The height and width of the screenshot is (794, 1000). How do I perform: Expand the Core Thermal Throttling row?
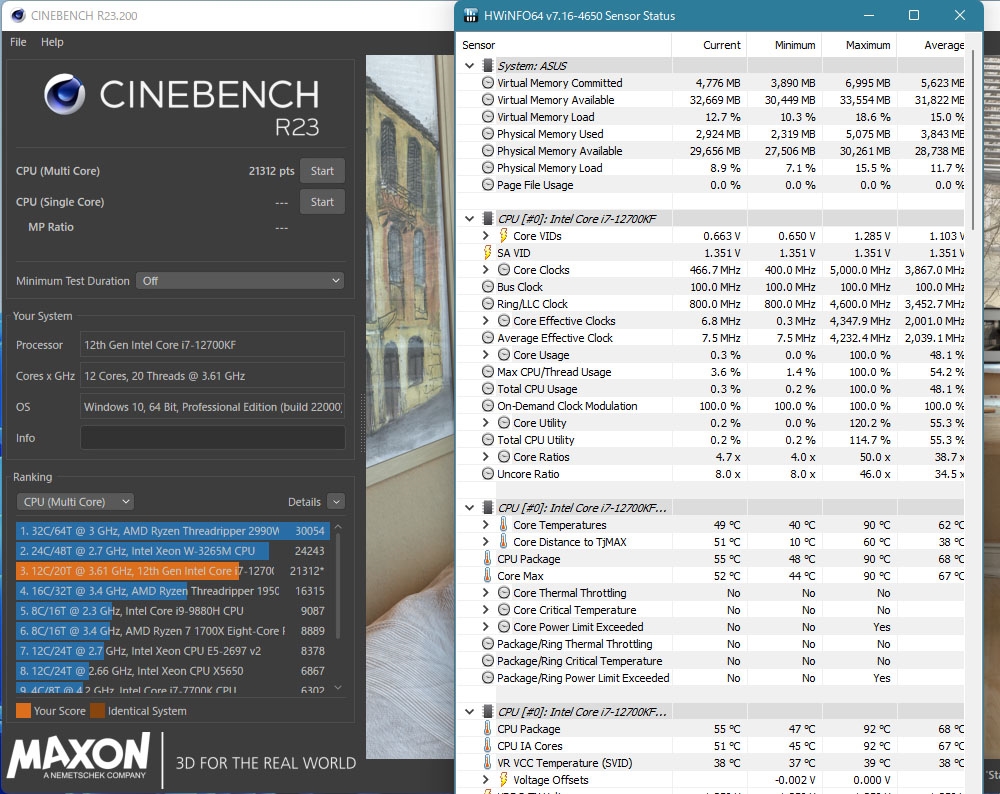[x=486, y=592]
